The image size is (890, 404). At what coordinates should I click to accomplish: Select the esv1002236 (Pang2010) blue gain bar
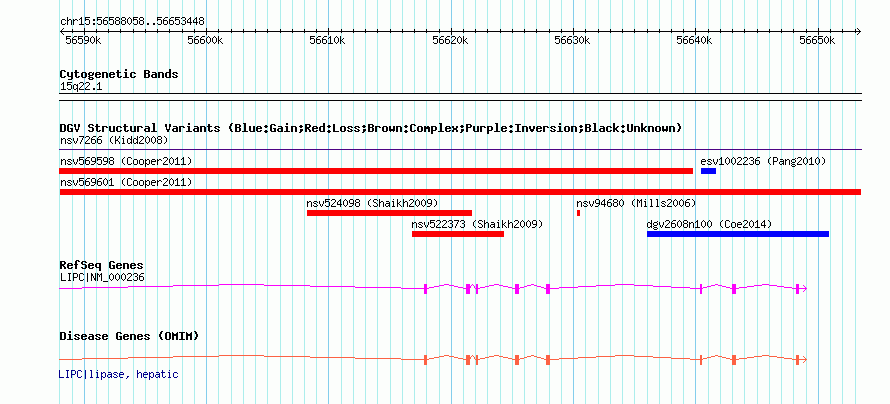click(708, 171)
